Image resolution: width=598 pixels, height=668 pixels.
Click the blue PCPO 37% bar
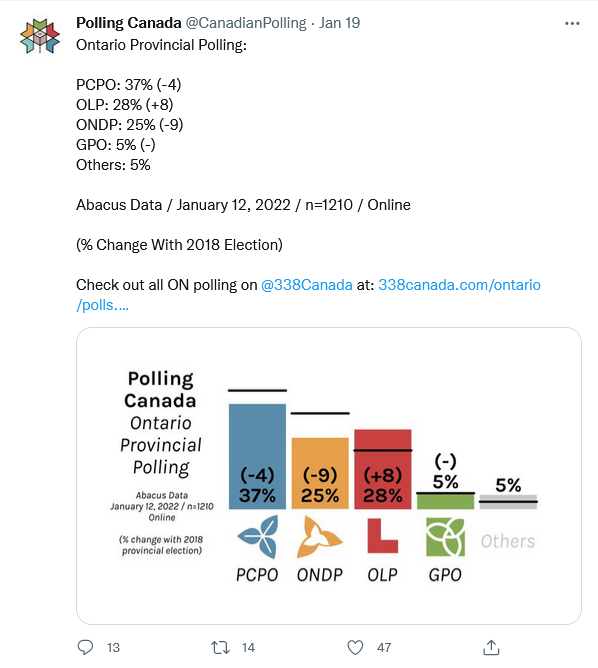click(257, 456)
